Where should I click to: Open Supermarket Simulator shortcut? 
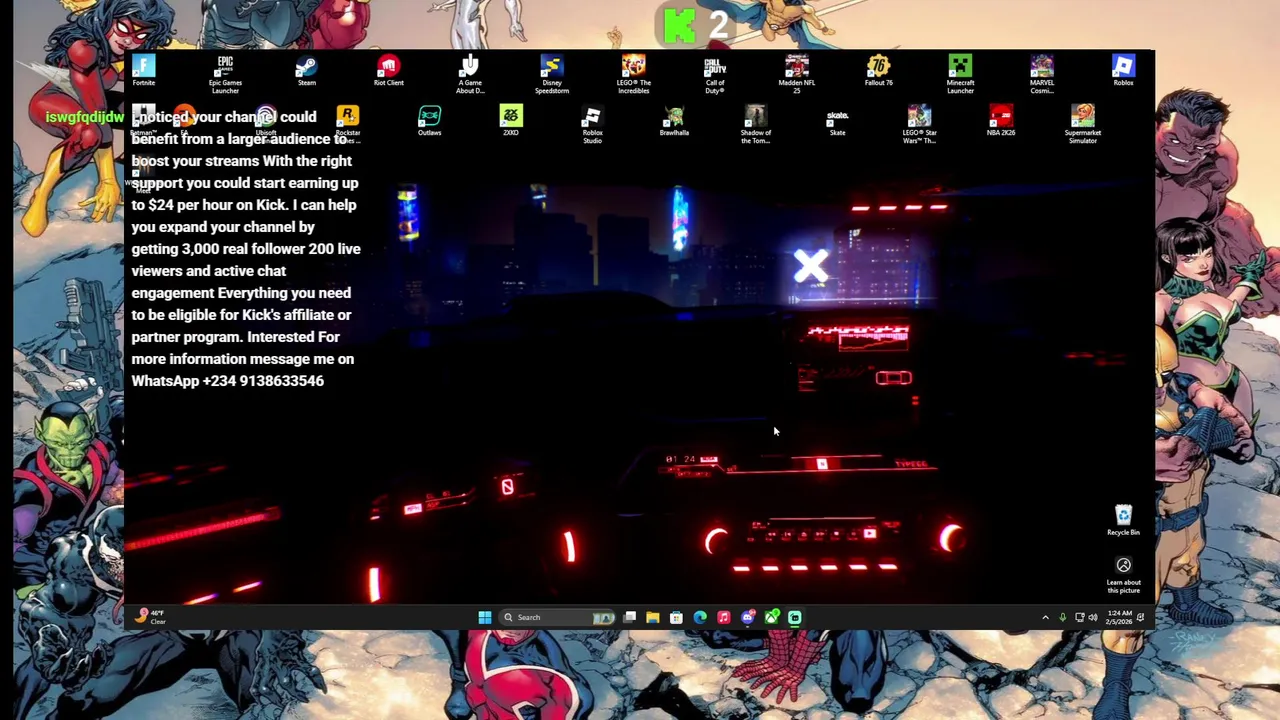coord(1083,124)
